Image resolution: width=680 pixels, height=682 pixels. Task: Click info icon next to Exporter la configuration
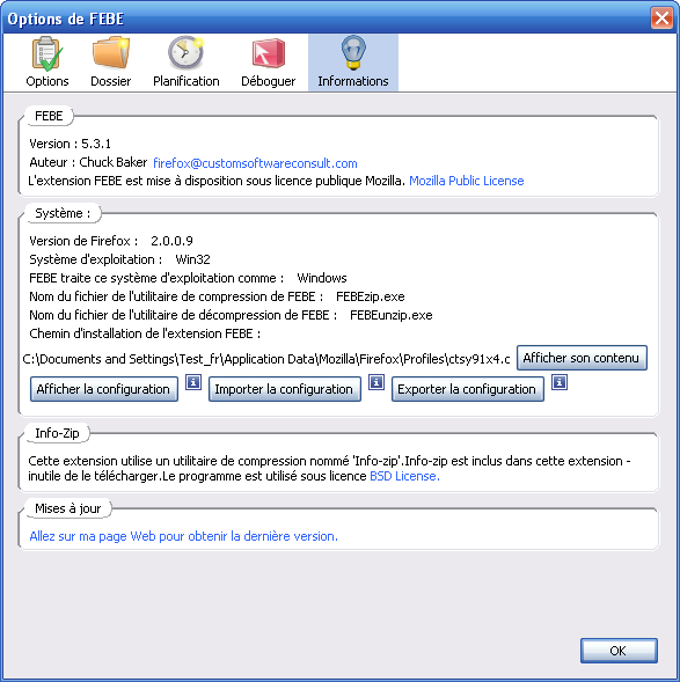point(559,382)
